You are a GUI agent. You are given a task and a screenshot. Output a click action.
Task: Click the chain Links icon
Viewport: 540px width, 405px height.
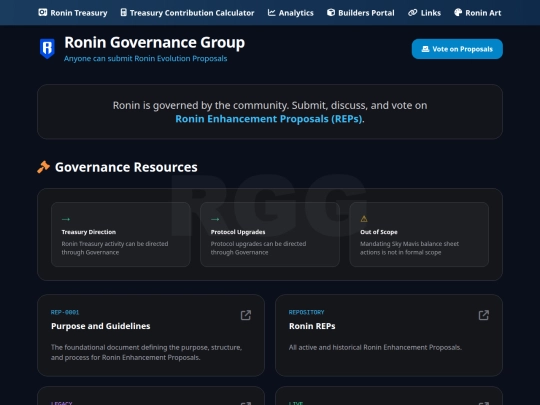(x=412, y=13)
